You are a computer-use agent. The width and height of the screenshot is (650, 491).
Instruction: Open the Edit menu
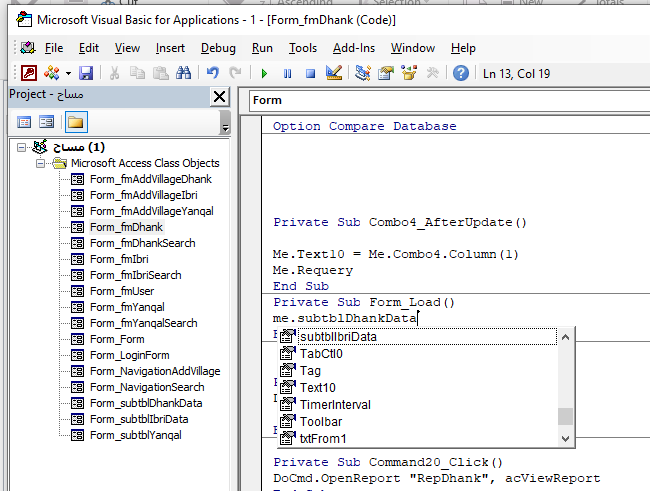tap(89, 48)
